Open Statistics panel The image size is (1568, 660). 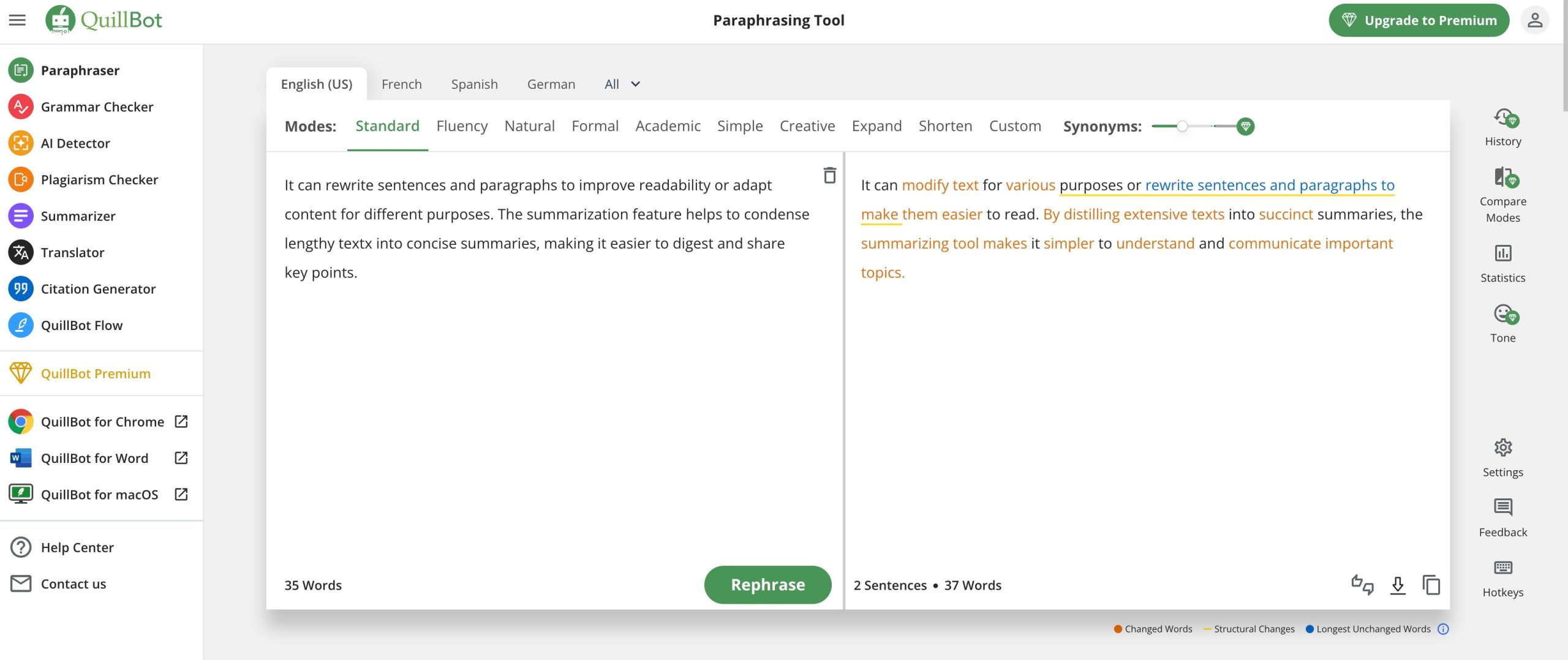(x=1503, y=264)
